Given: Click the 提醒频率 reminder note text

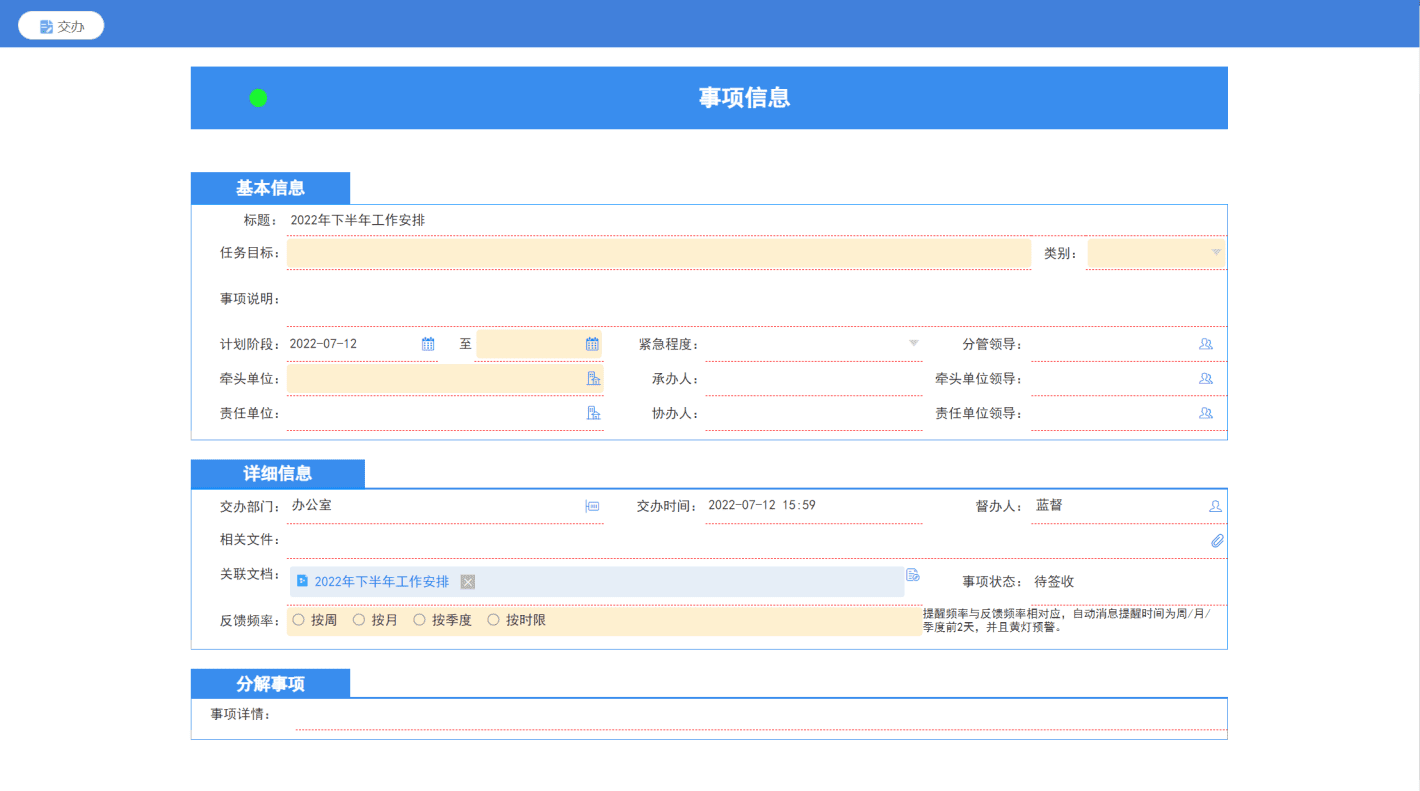Looking at the screenshot, I should pyautogui.click(x=1067, y=621).
